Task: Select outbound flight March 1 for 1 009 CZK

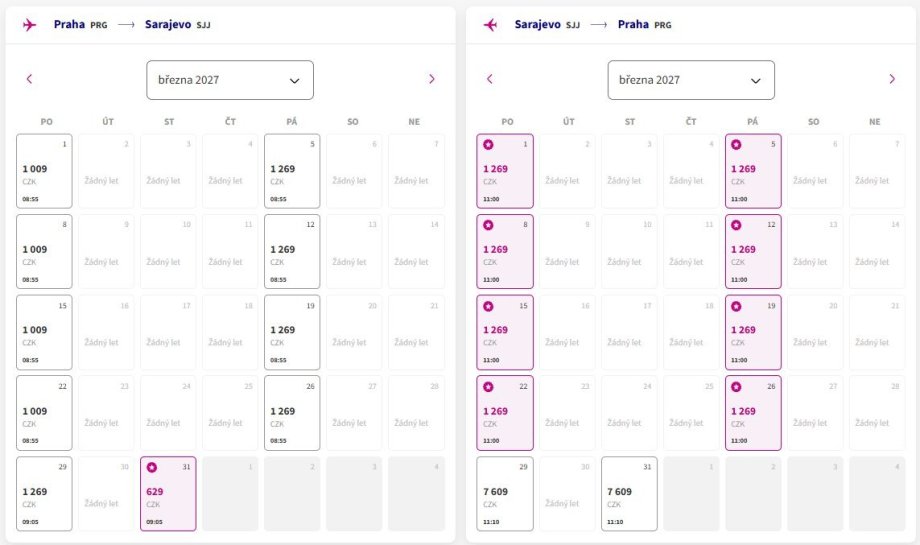Action: click(x=45, y=171)
